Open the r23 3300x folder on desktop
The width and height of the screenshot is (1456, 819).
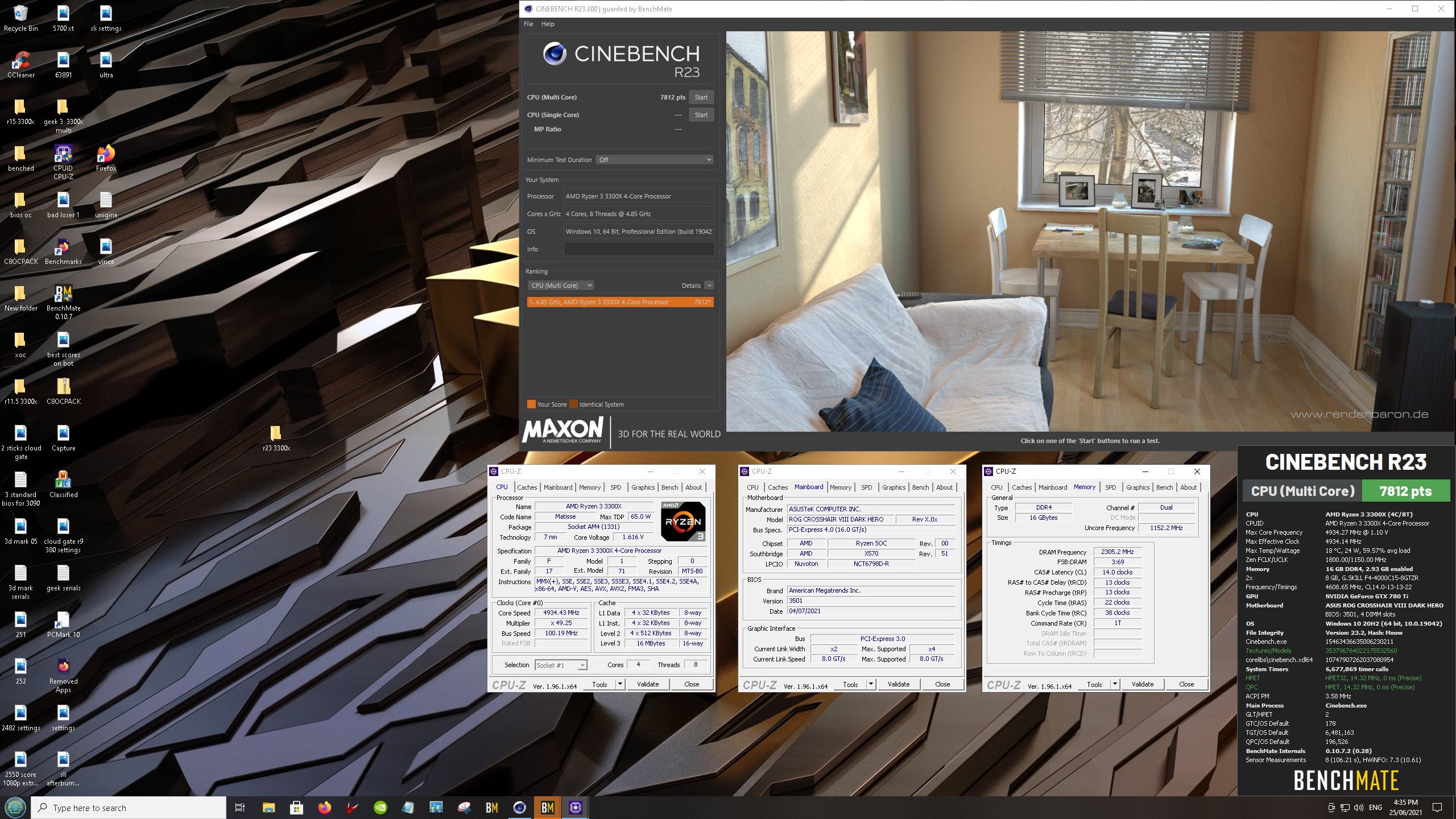click(x=276, y=438)
